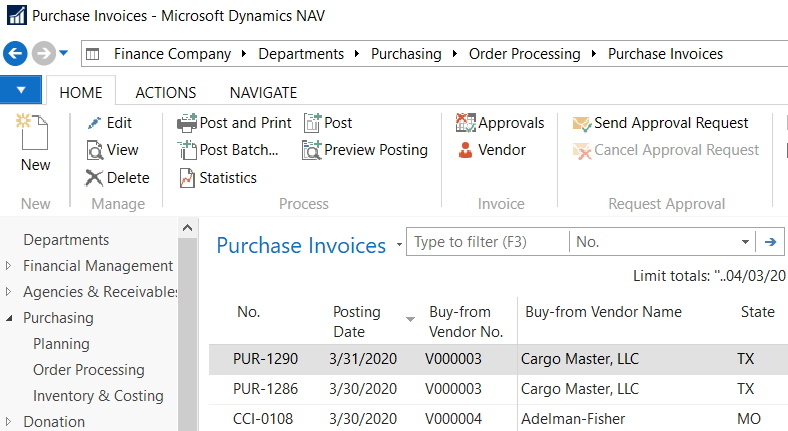The height and width of the screenshot is (431, 788).
Task: Click Finance Company in the breadcrumb
Action: [x=172, y=54]
